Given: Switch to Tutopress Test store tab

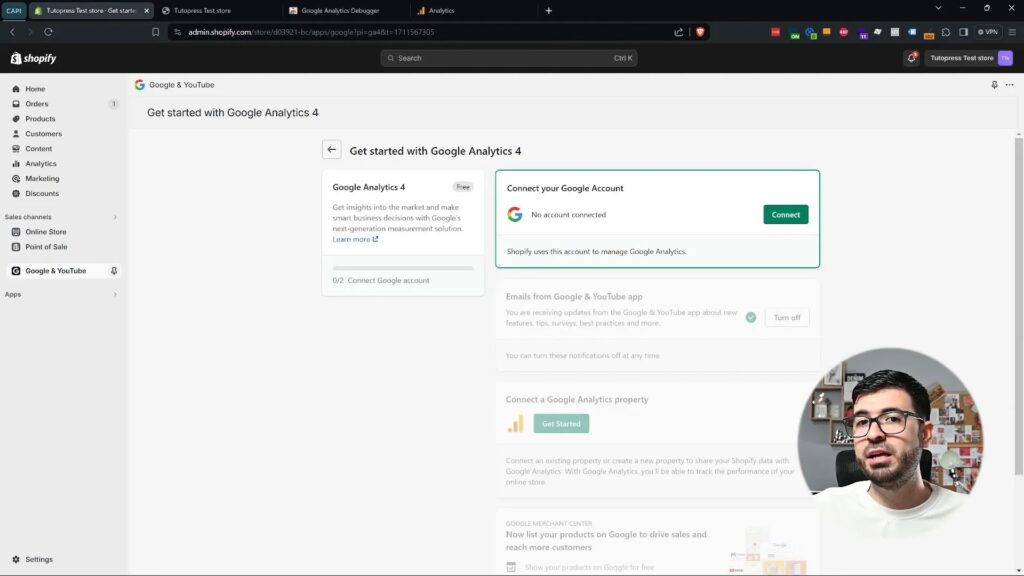Looking at the screenshot, I should point(202,10).
